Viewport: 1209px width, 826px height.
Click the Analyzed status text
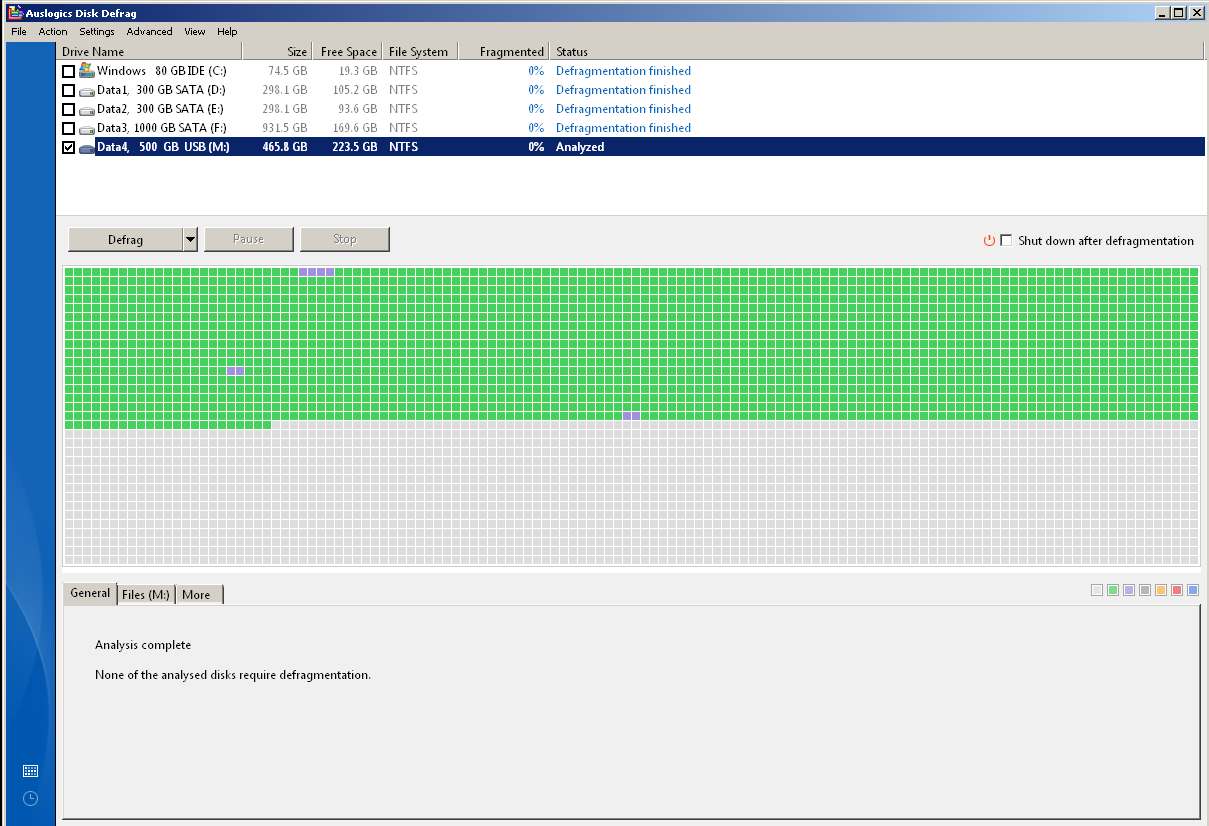[580, 147]
